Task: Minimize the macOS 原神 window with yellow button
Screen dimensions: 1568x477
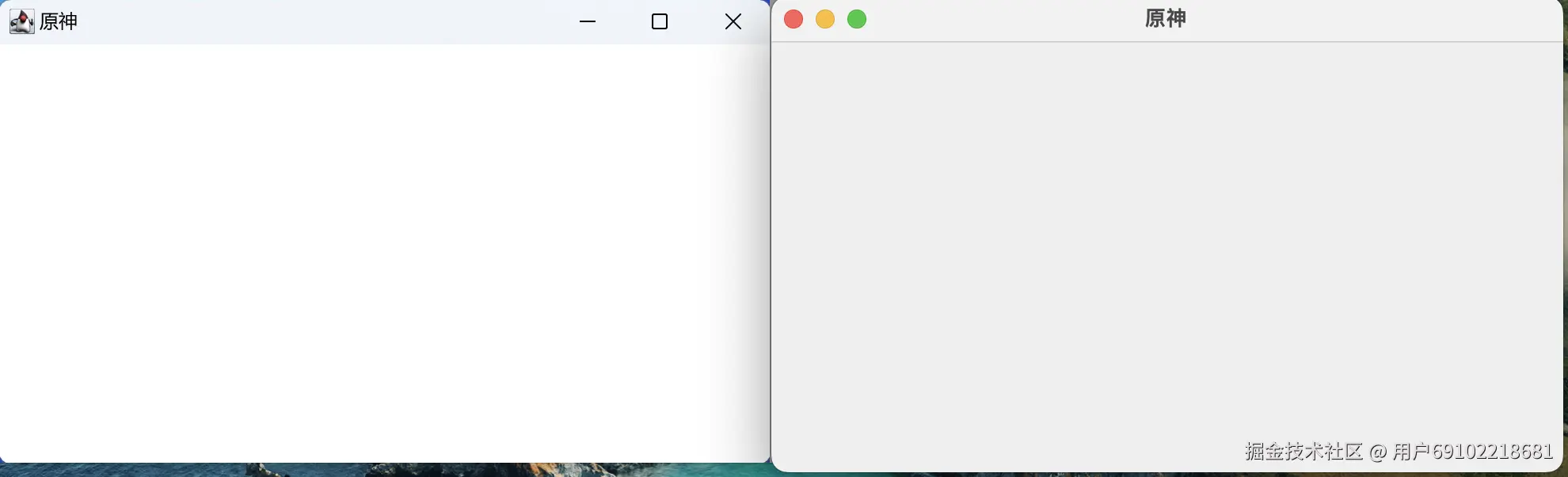Action: (x=825, y=19)
